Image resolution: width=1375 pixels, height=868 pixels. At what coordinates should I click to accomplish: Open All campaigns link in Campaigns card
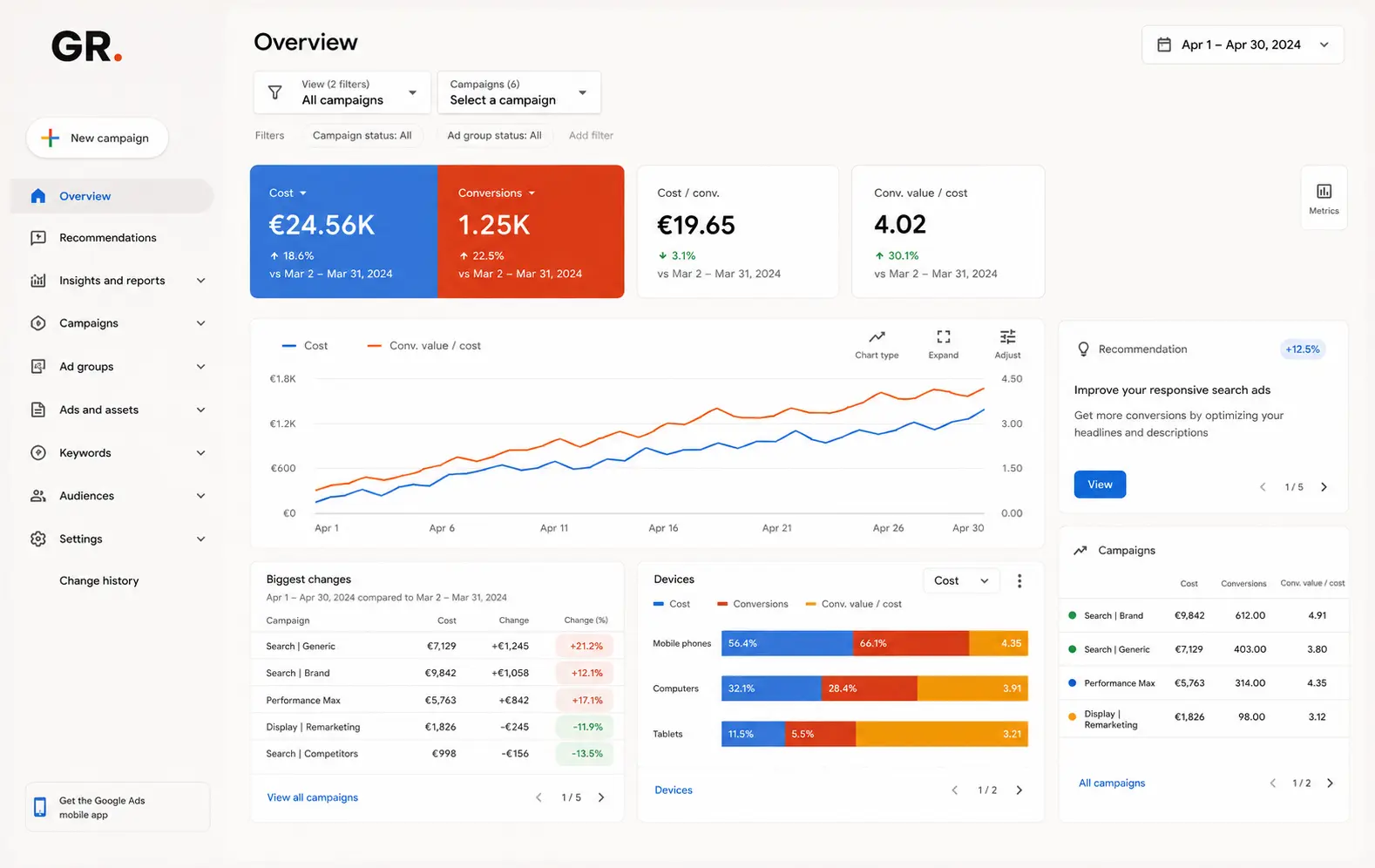pos(1112,783)
